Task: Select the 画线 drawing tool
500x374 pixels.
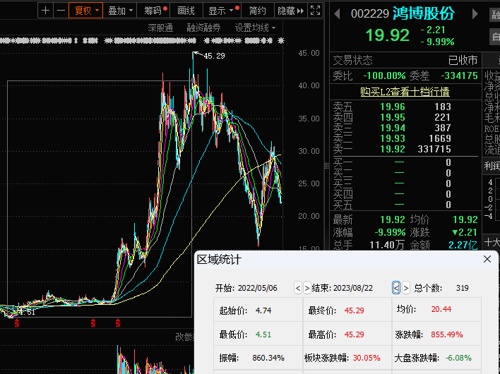Action: tap(186, 11)
